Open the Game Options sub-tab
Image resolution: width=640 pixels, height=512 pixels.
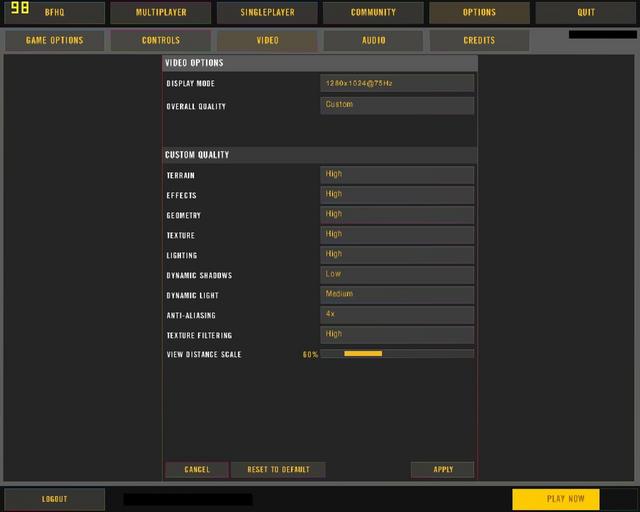coord(54,40)
